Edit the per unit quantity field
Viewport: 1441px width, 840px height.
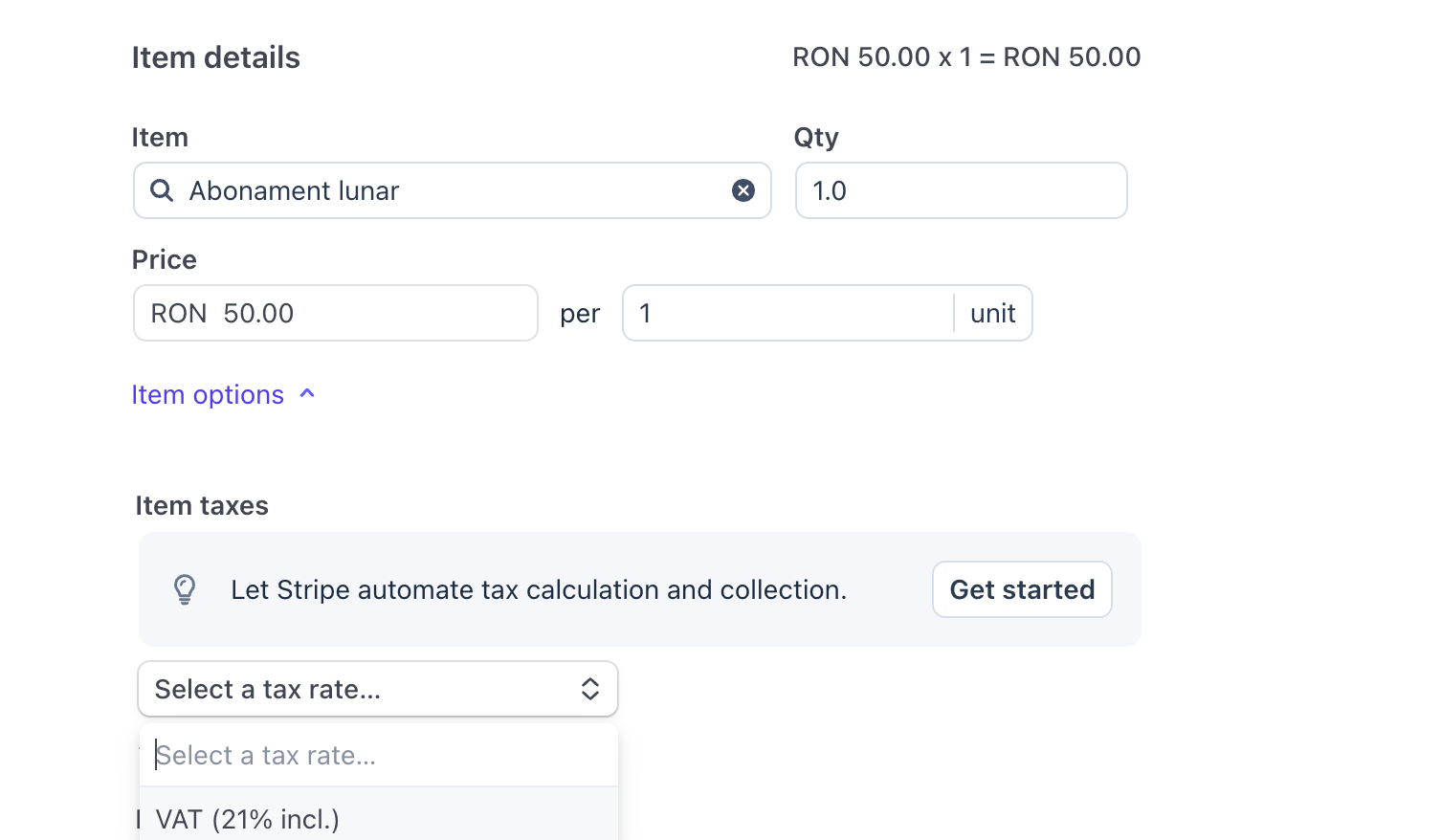point(788,313)
